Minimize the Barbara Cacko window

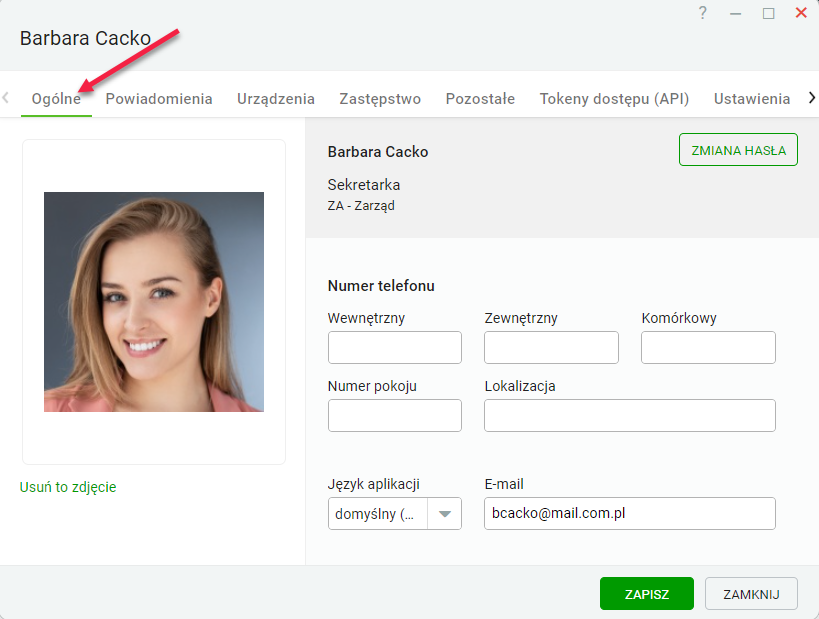tap(735, 14)
